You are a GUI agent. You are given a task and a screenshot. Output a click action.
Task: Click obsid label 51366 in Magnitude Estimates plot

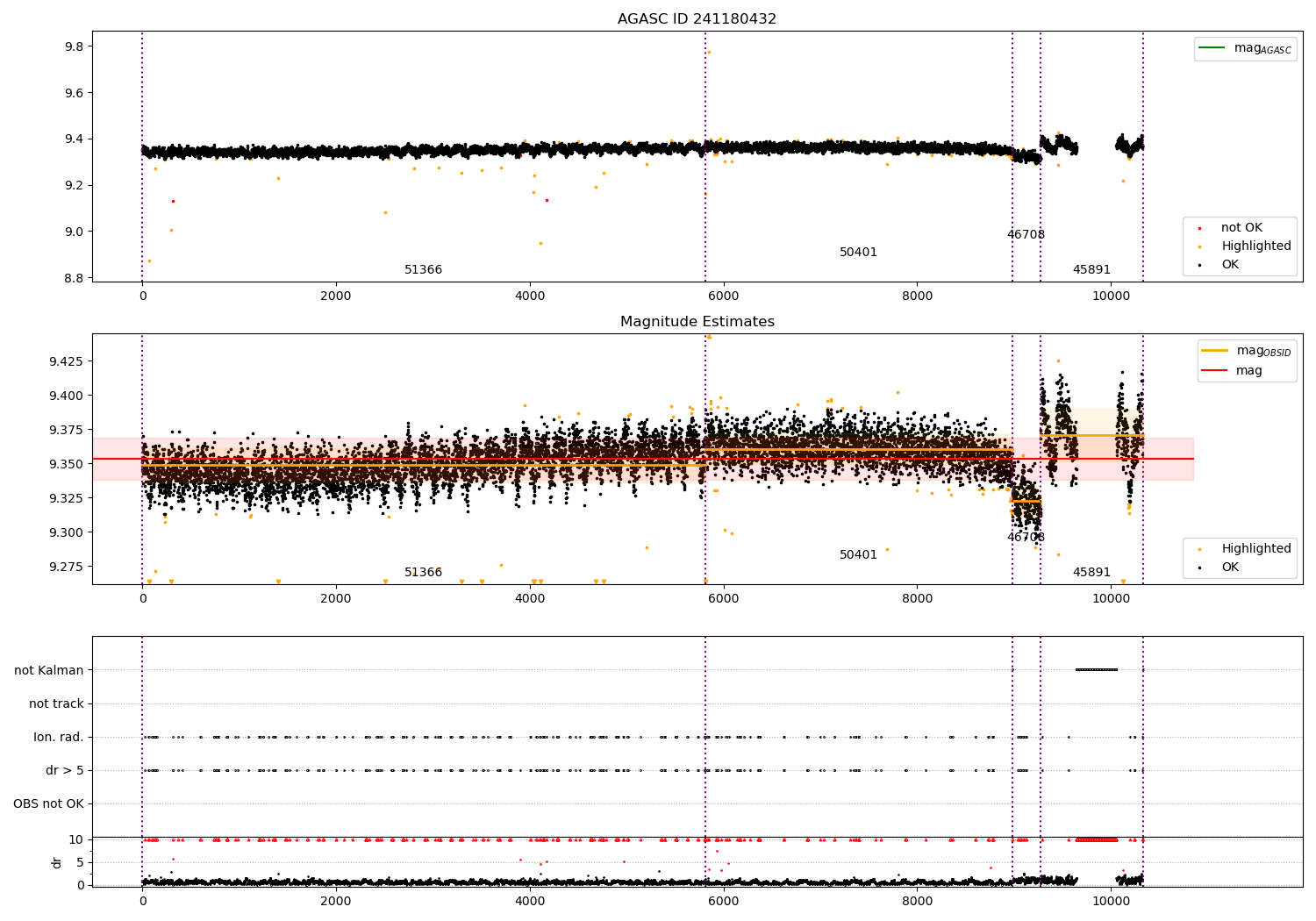pos(423,573)
